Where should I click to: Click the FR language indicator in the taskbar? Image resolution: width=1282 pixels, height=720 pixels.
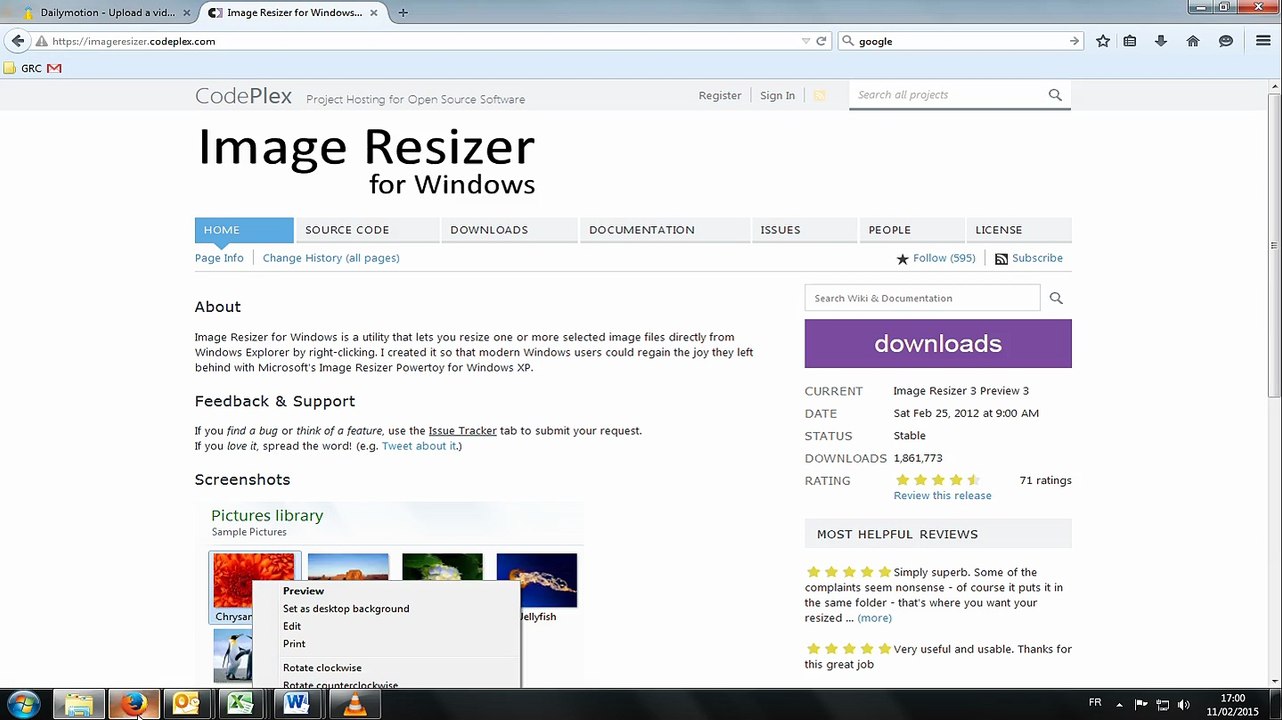pos(1095,703)
